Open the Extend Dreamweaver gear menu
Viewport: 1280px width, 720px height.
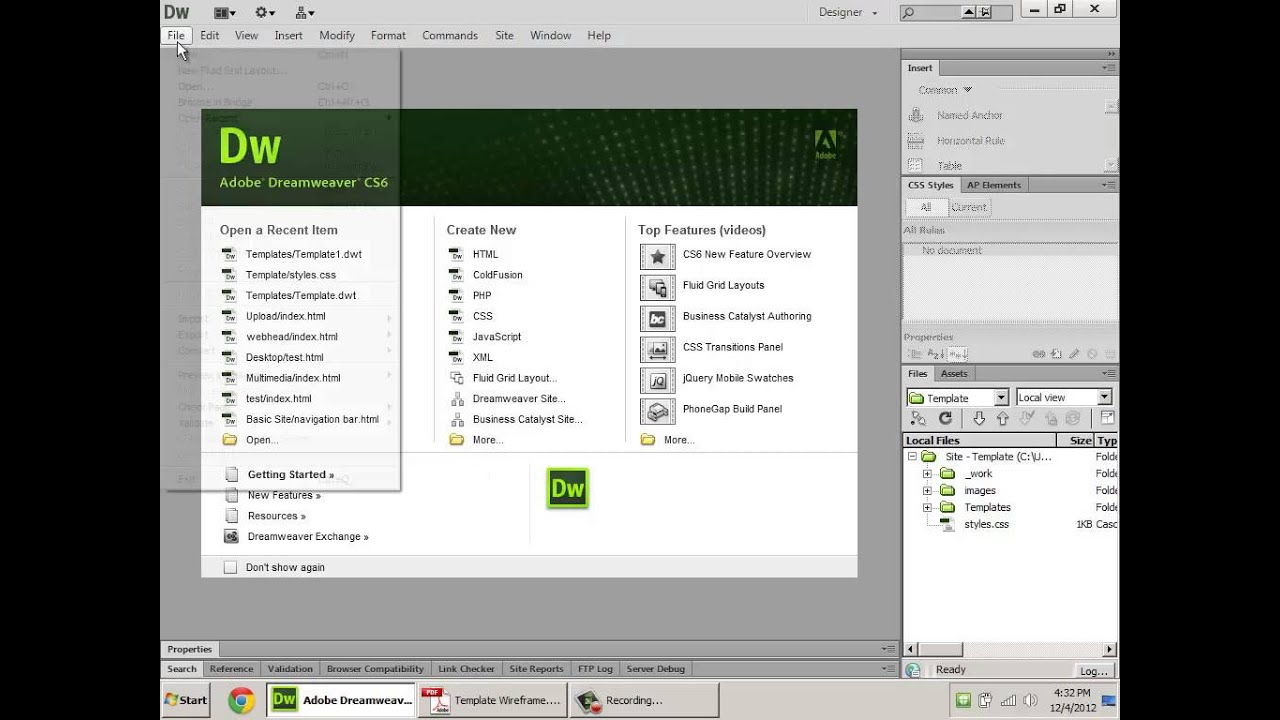pyautogui.click(x=265, y=13)
